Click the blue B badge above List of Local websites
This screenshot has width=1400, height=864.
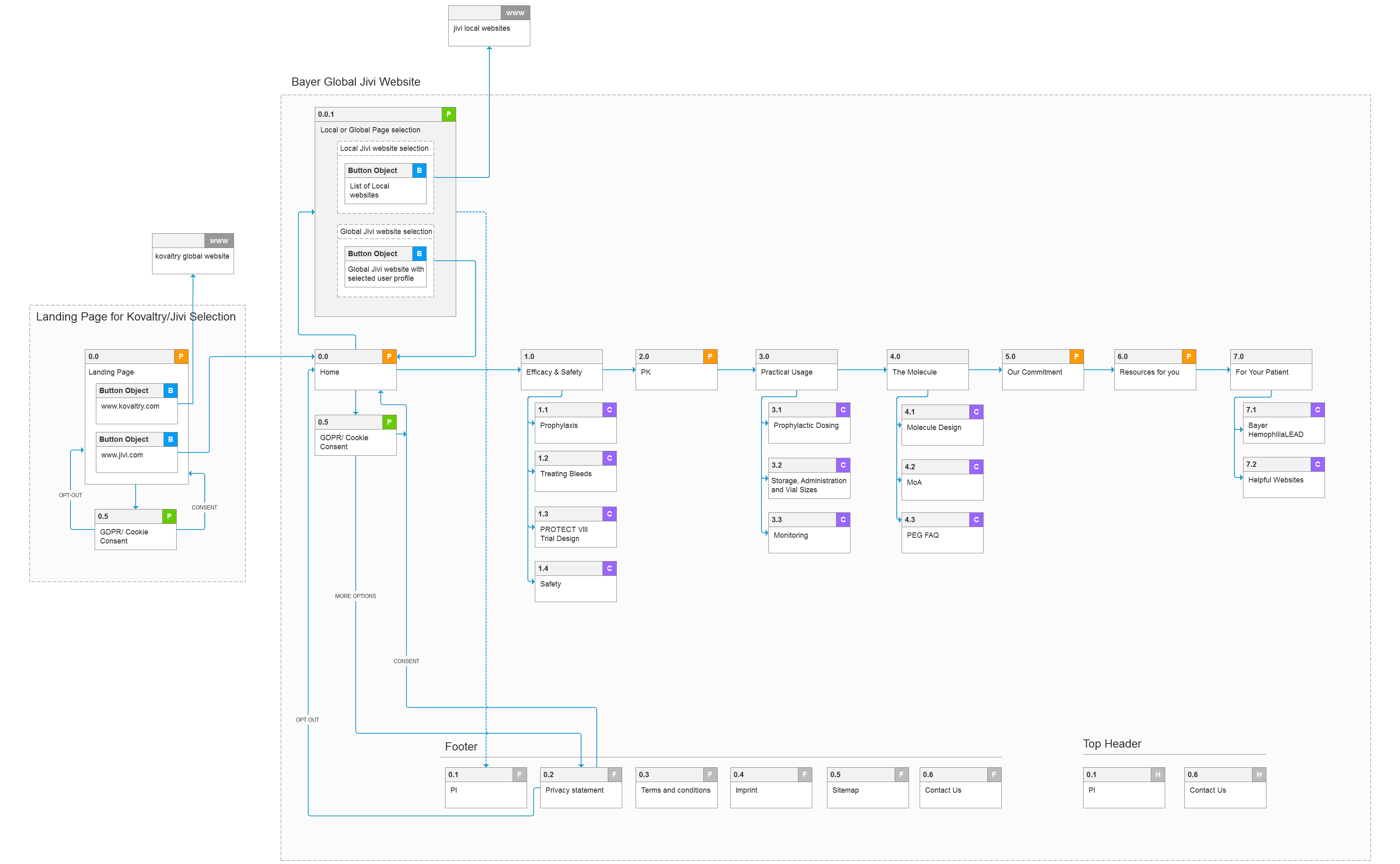click(419, 170)
